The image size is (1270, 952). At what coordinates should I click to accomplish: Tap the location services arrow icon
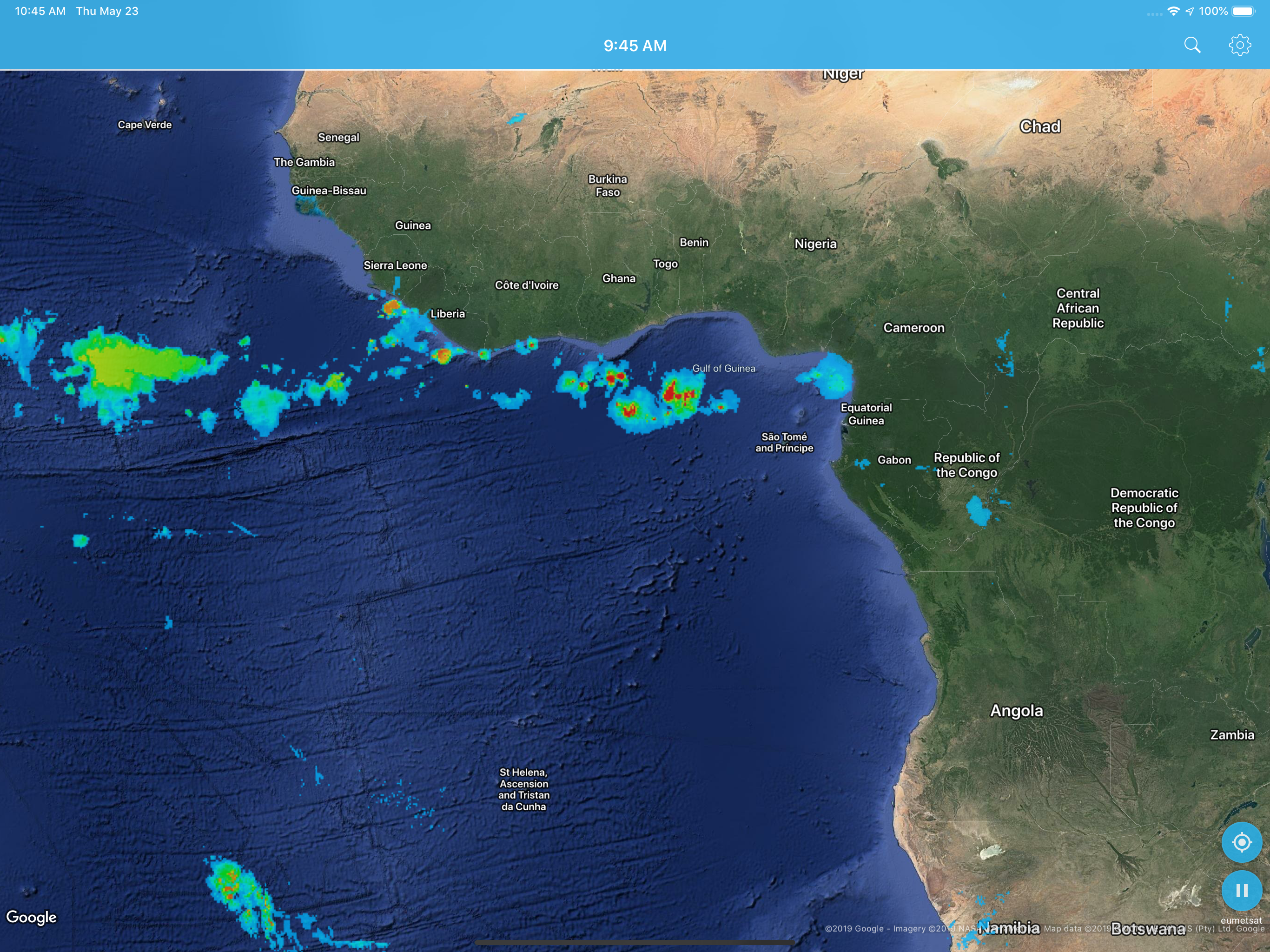[1190, 11]
